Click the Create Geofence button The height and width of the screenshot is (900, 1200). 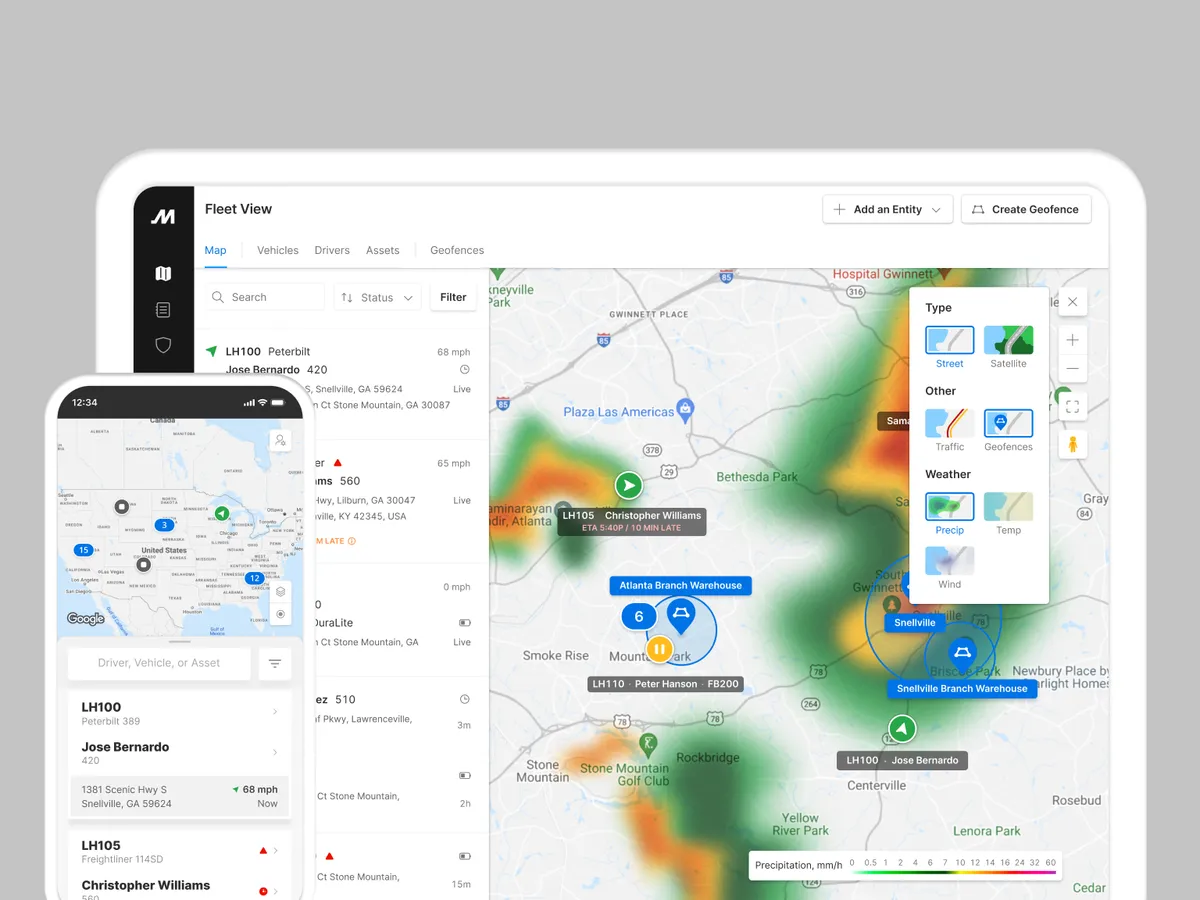[x=1026, y=210]
